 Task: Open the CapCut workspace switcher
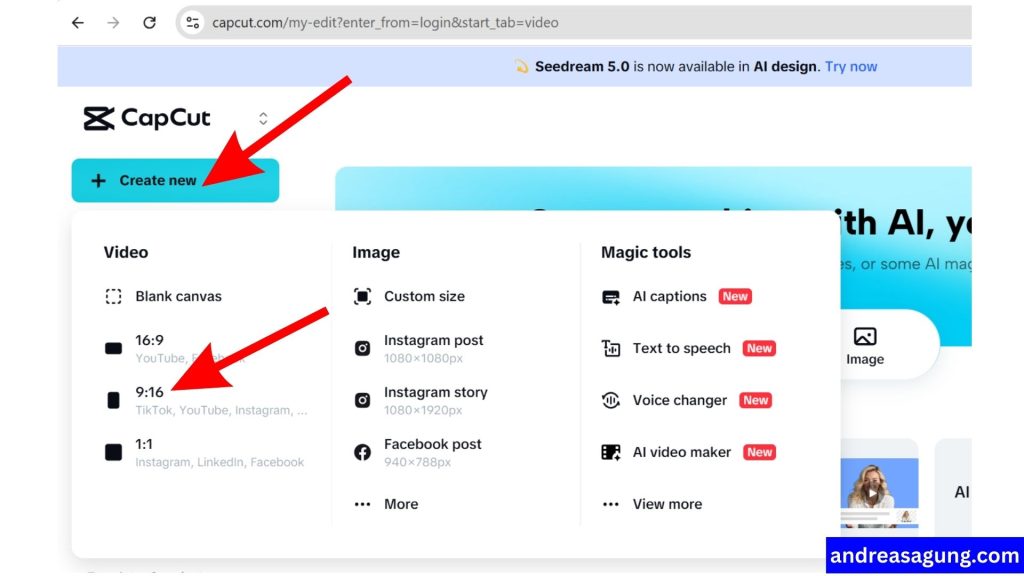pos(262,117)
